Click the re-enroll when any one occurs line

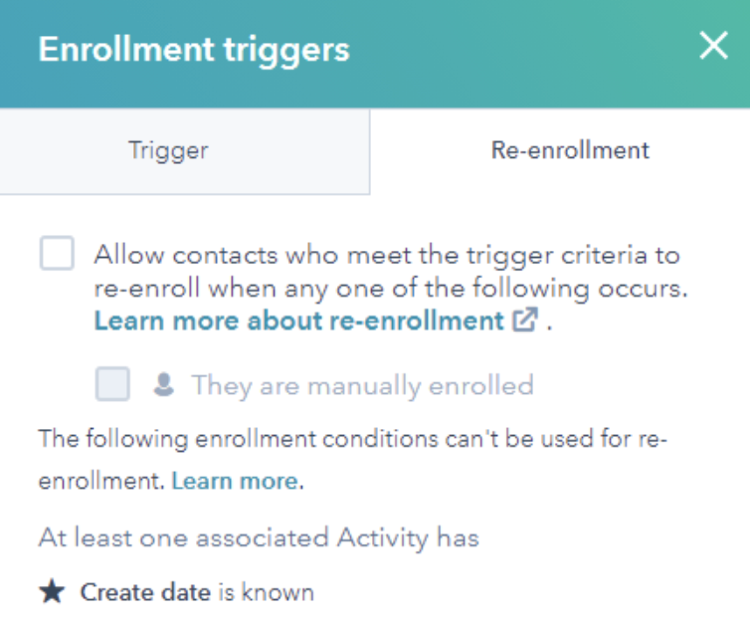tap(392, 288)
